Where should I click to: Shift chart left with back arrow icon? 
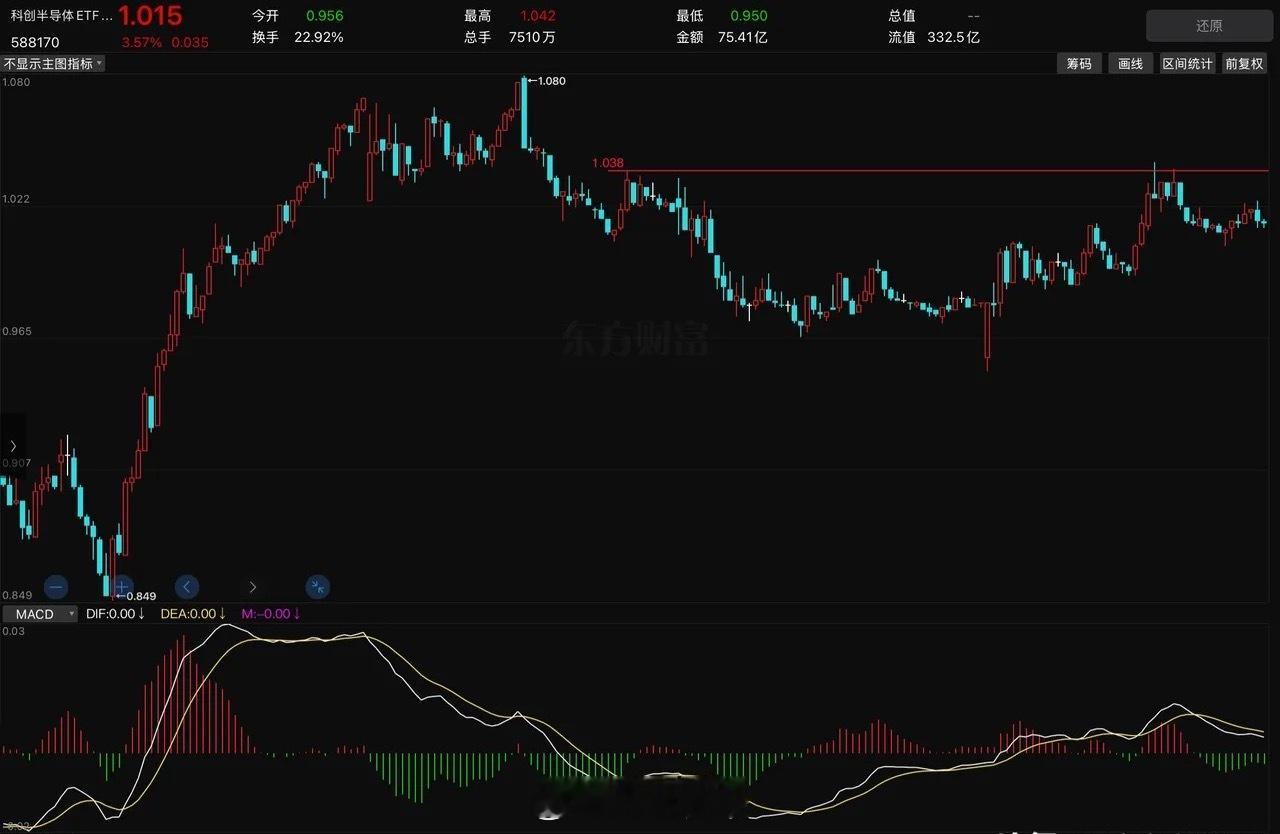[x=187, y=587]
